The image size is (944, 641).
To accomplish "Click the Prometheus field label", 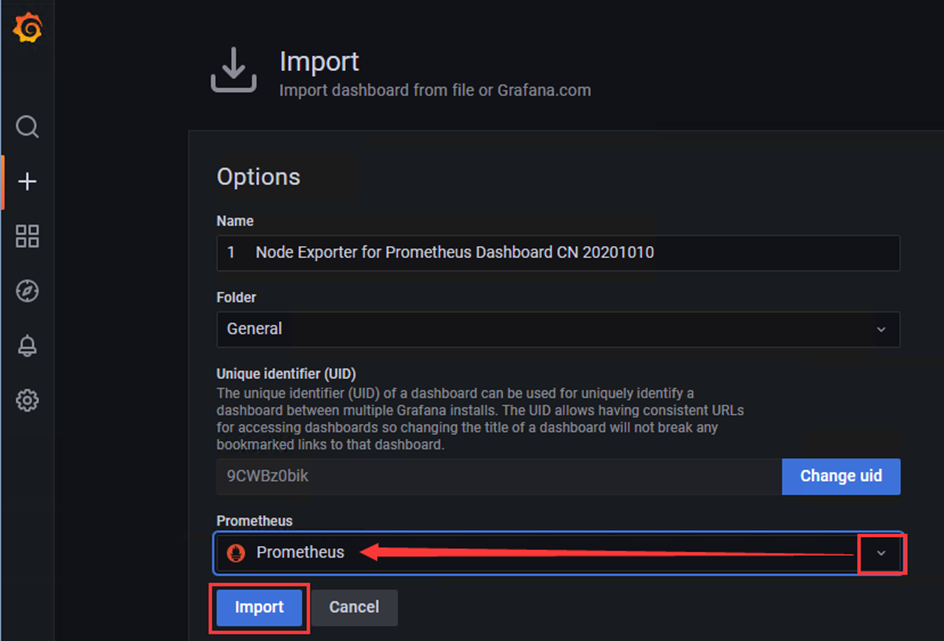I will (254, 521).
